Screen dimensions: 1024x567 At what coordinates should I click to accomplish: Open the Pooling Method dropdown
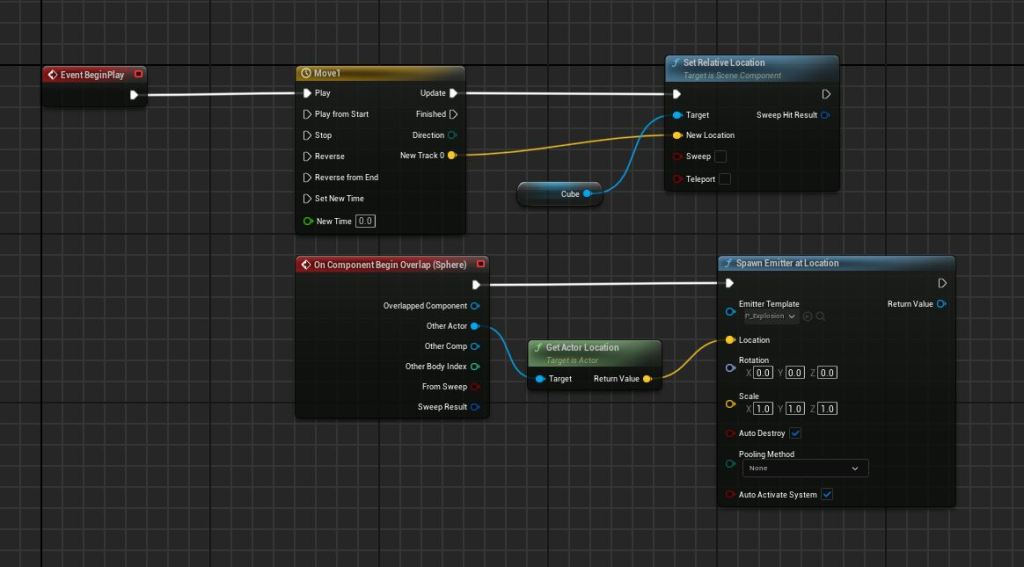point(803,468)
